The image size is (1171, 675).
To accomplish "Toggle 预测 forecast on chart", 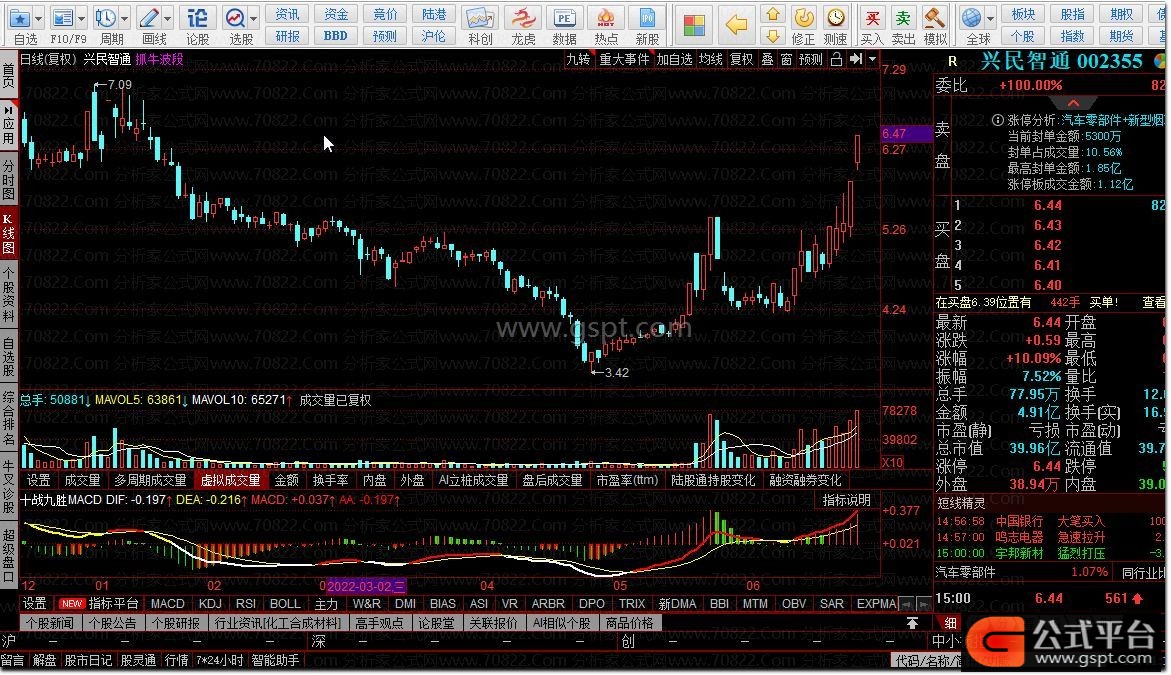I will coord(810,59).
